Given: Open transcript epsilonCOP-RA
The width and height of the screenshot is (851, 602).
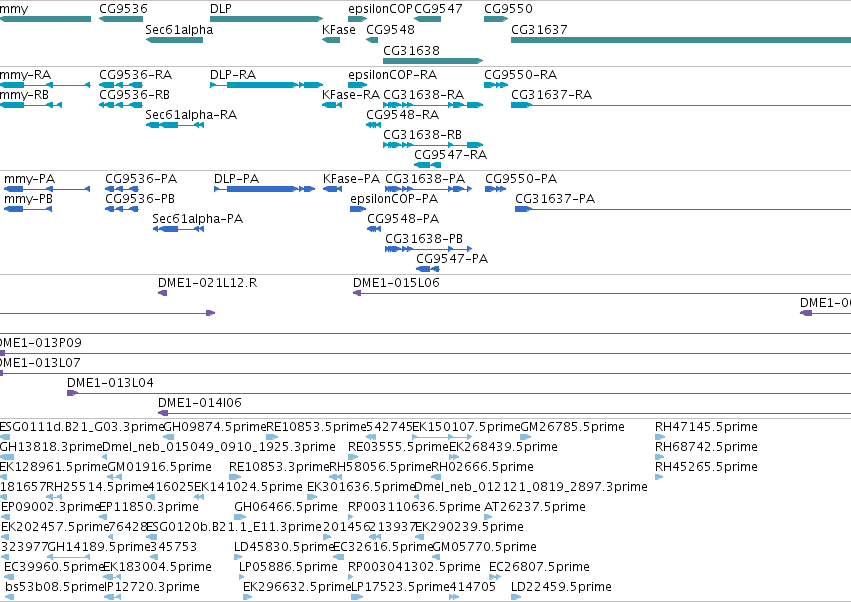Looking at the screenshot, I should pyautogui.click(x=358, y=85).
